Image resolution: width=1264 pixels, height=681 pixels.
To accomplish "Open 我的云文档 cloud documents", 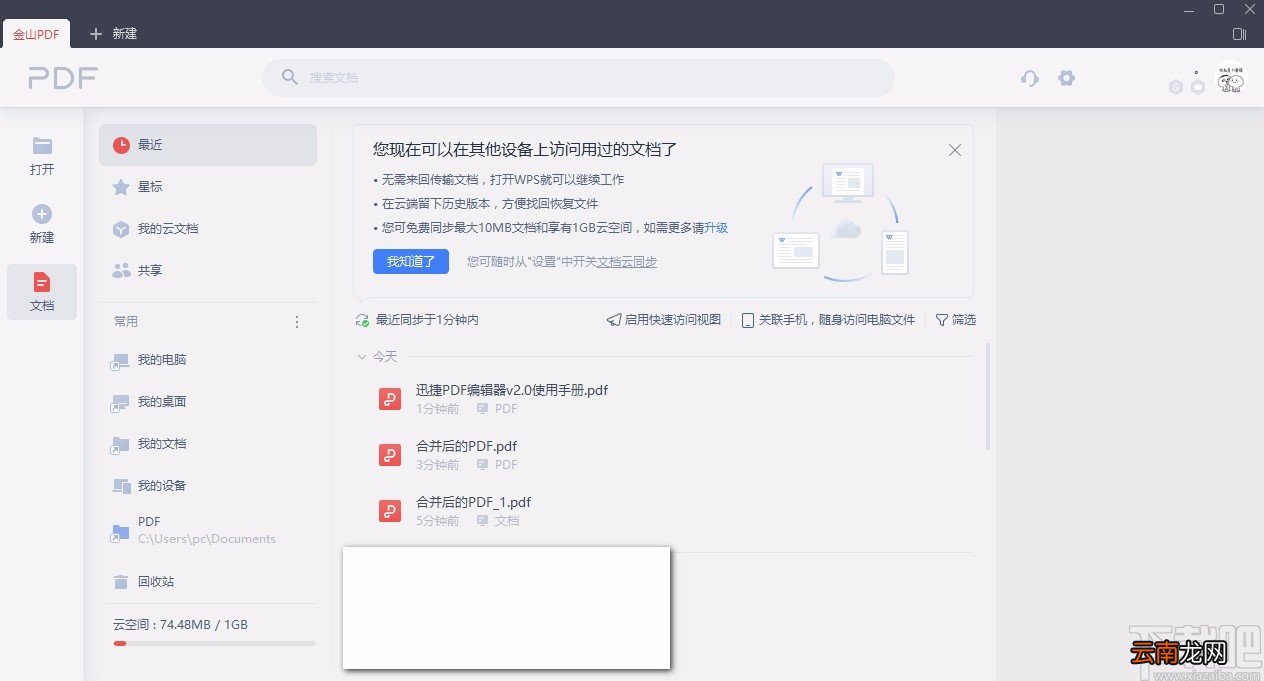I will click(208, 229).
